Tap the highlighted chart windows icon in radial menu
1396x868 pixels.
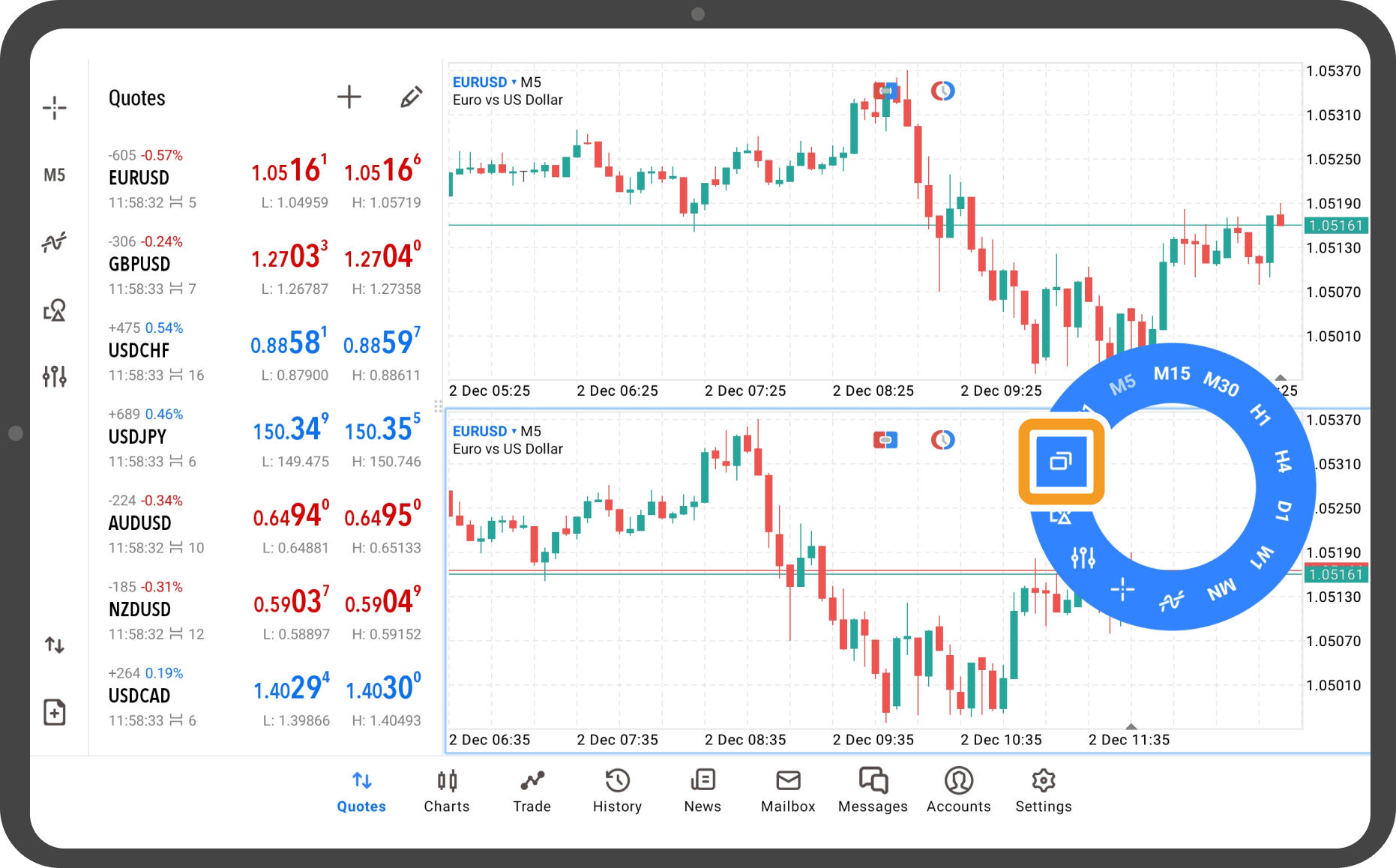(1061, 461)
